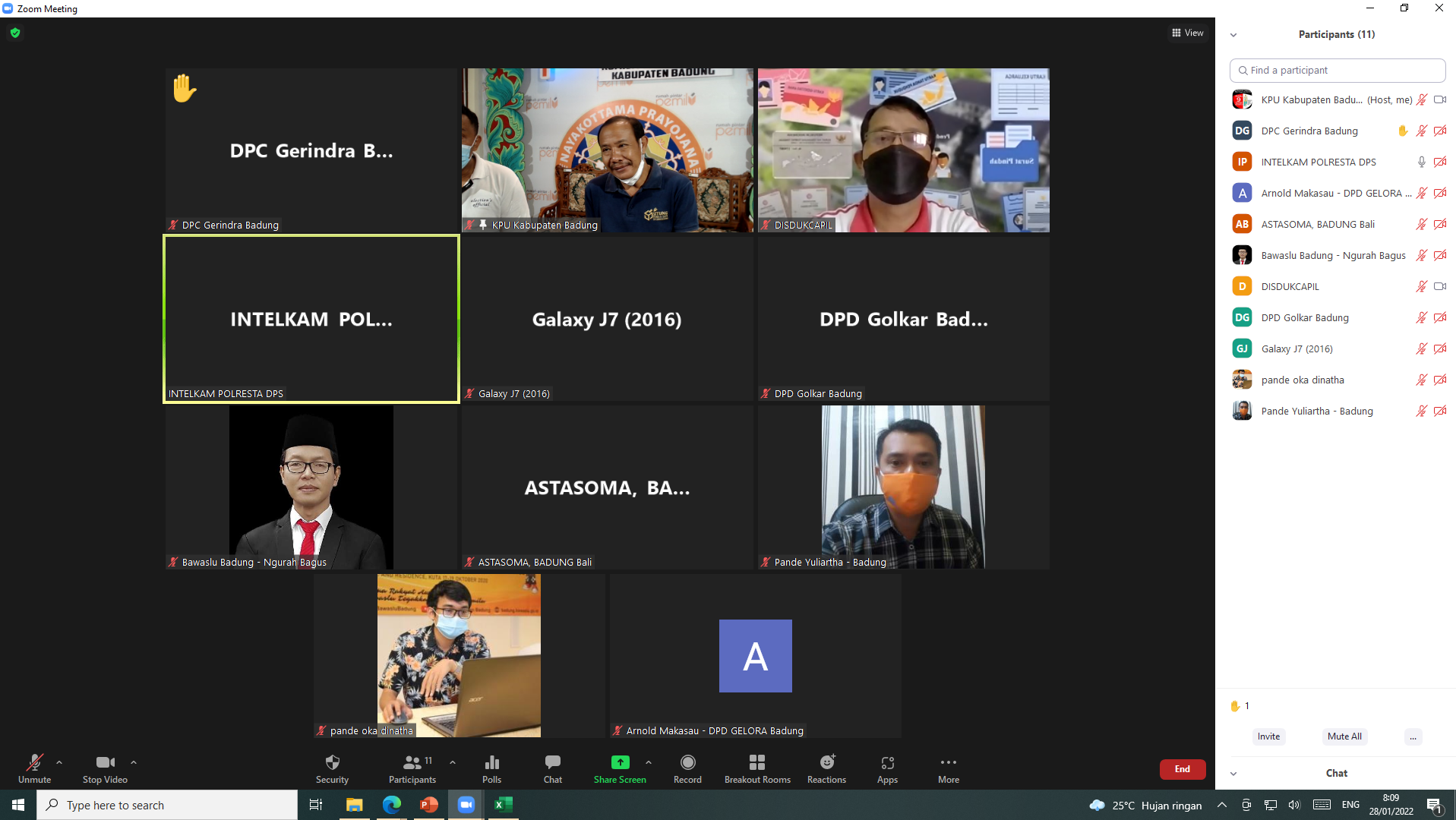Stop Video with the camera button
The height and width of the screenshot is (820, 1456).
pyautogui.click(x=105, y=768)
